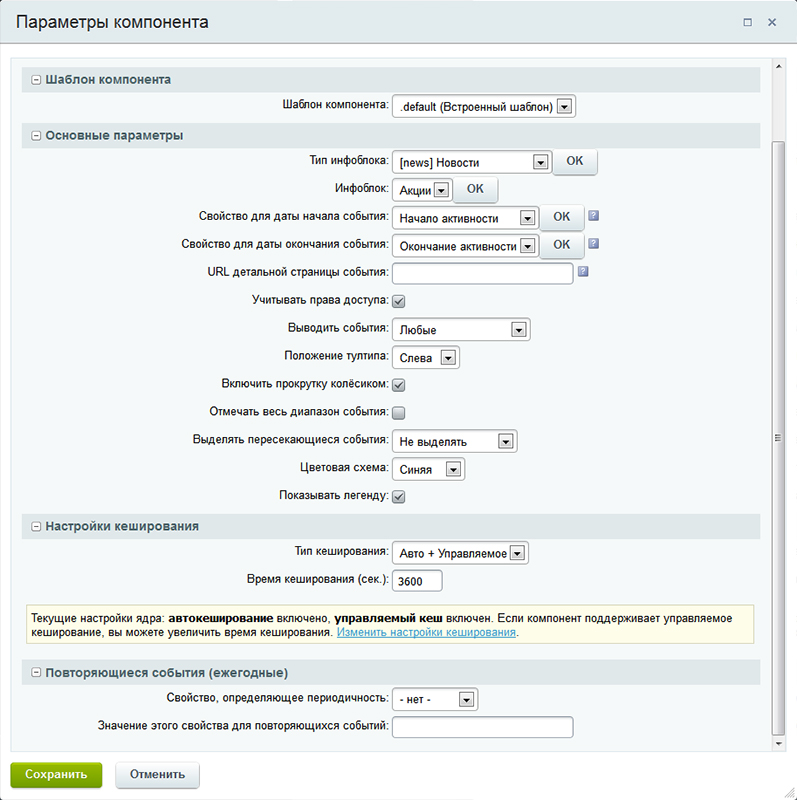
Task: Collapse the Повторяющиеся события section
Action: pyautogui.click(x=36, y=672)
